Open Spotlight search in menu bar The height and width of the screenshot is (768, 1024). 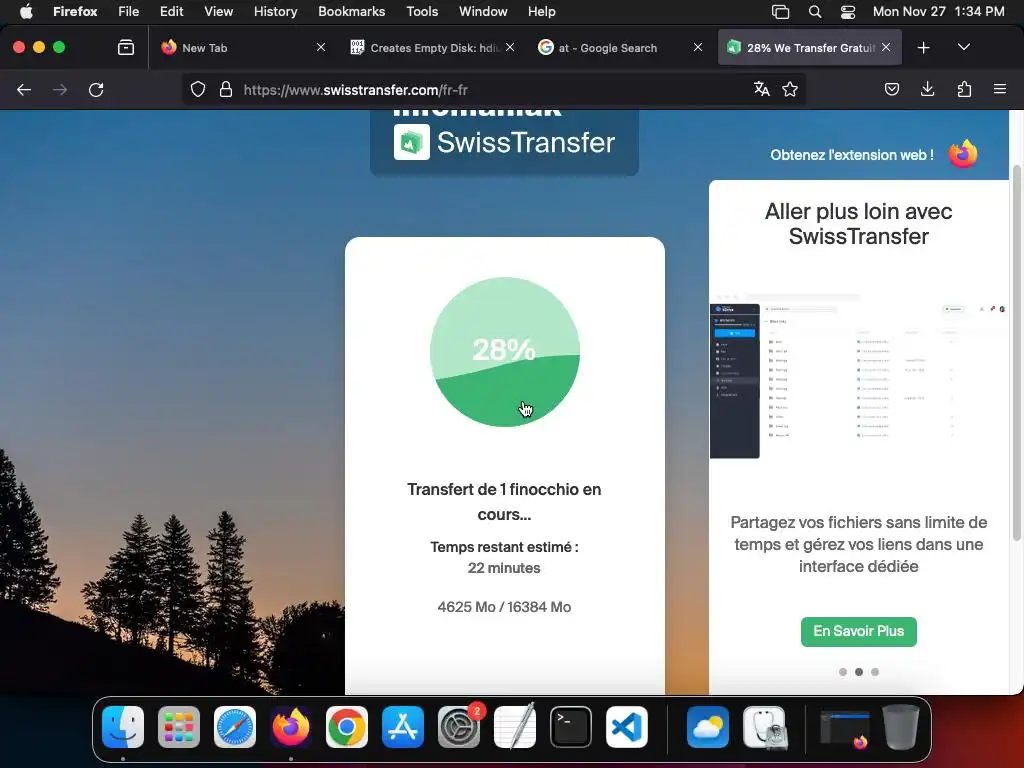pyautogui.click(x=814, y=11)
